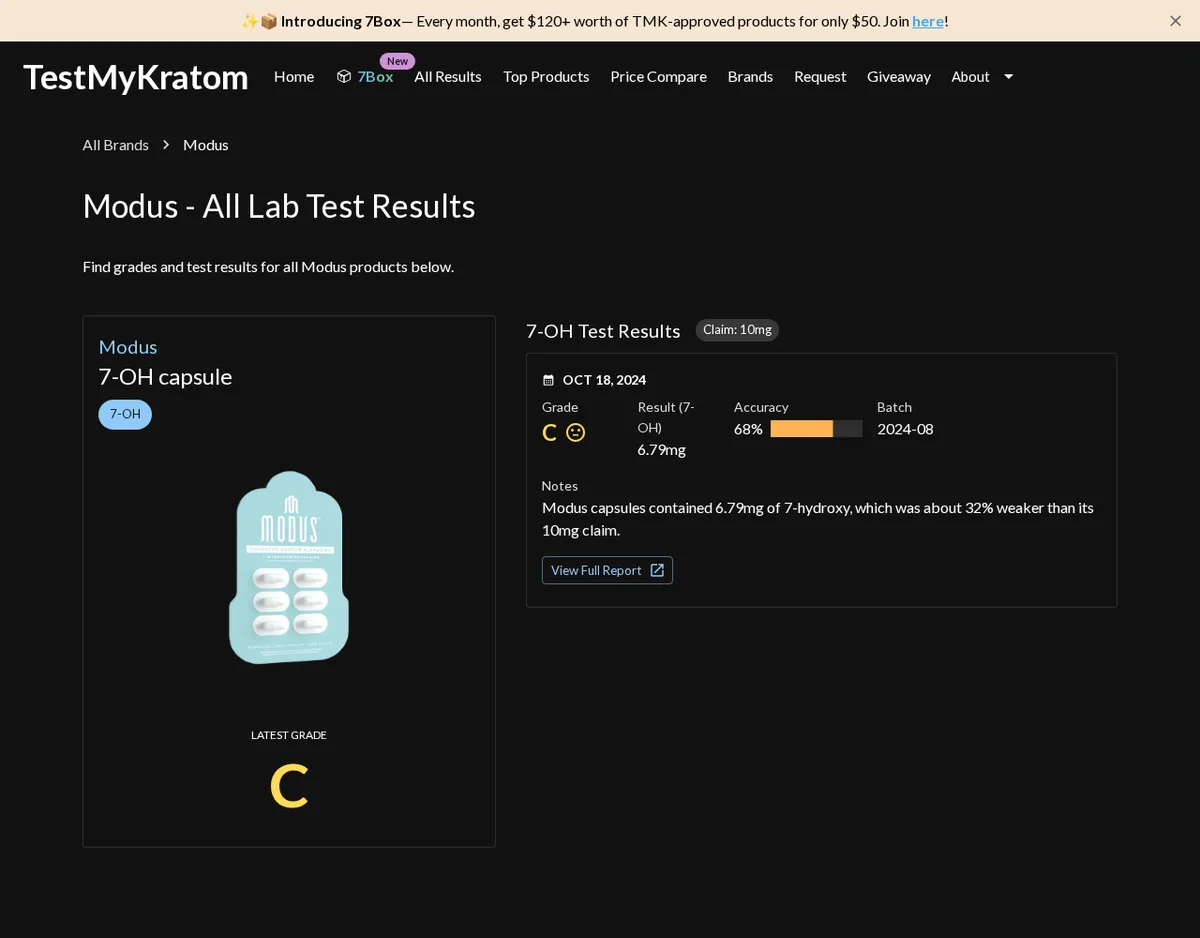Click the notes text about 7-hydroxy
This screenshot has width=1200, height=938.
[818, 519]
